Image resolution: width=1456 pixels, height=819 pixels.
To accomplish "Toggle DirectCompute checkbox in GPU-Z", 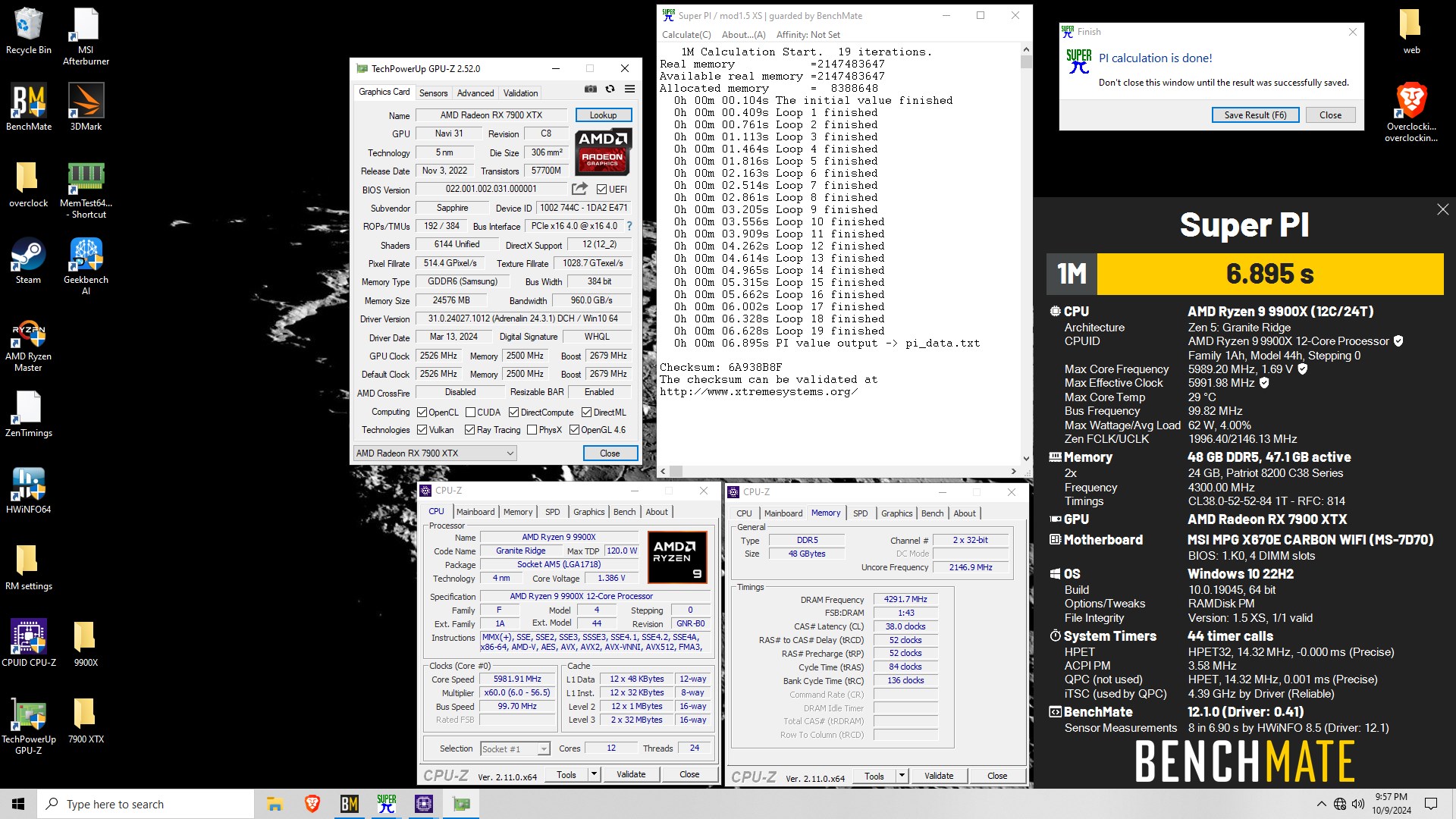I will pos(513,413).
